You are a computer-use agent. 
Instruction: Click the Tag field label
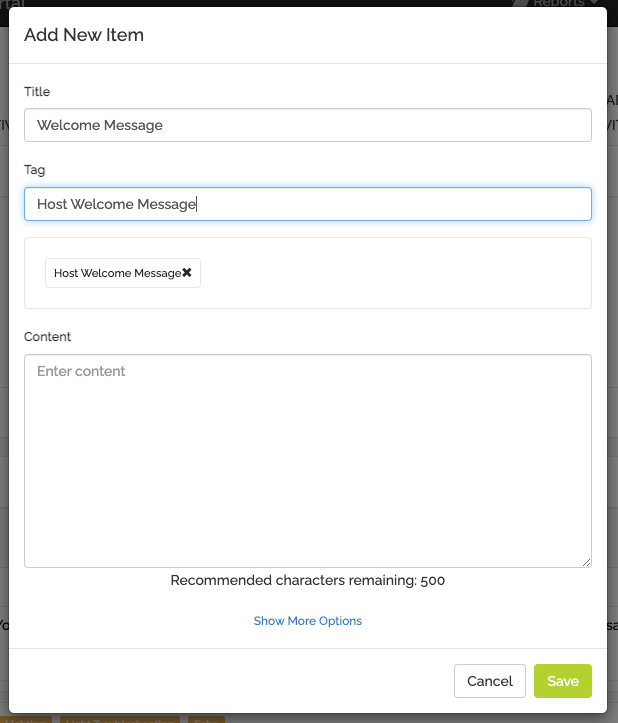point(35,170)
